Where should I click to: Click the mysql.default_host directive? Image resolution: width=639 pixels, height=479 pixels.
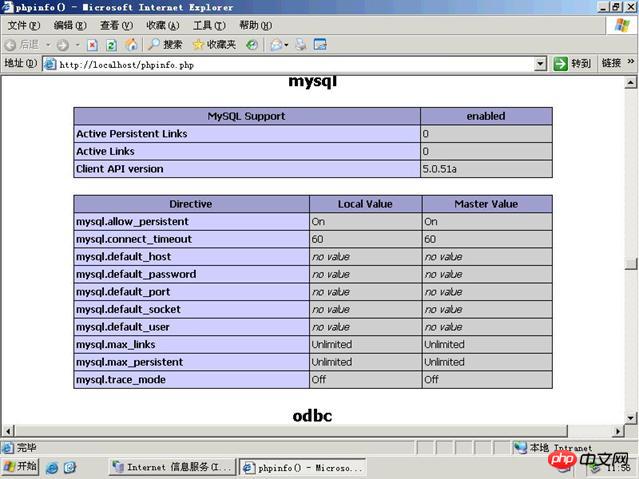(123, 256)
